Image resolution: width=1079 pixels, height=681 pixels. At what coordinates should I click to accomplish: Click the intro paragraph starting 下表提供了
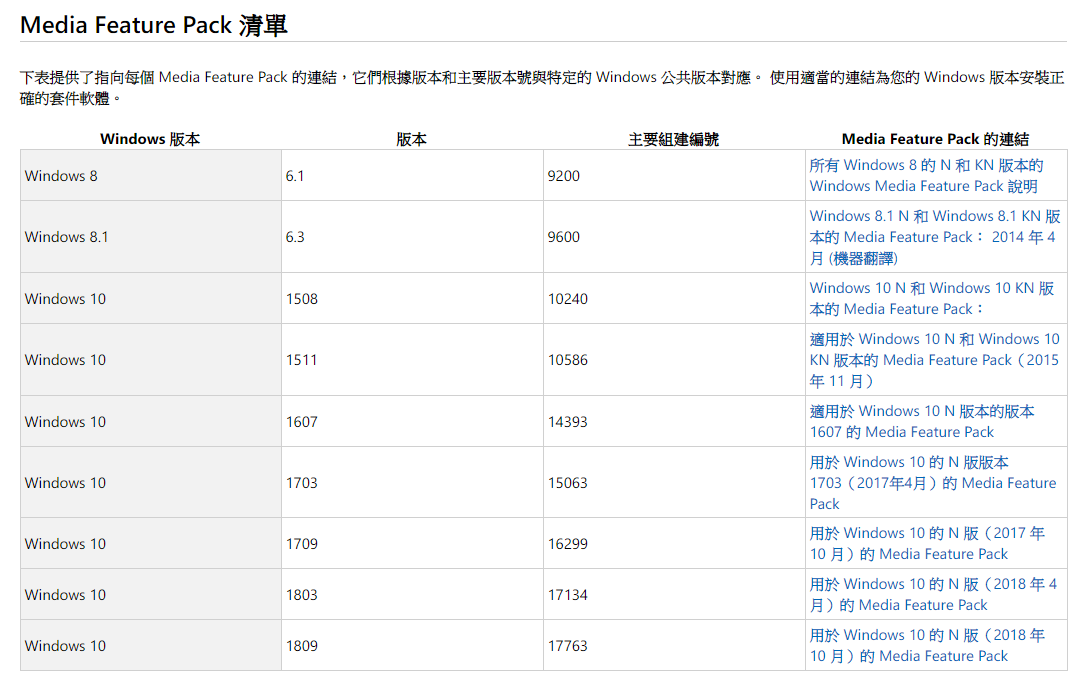[542, 87]
